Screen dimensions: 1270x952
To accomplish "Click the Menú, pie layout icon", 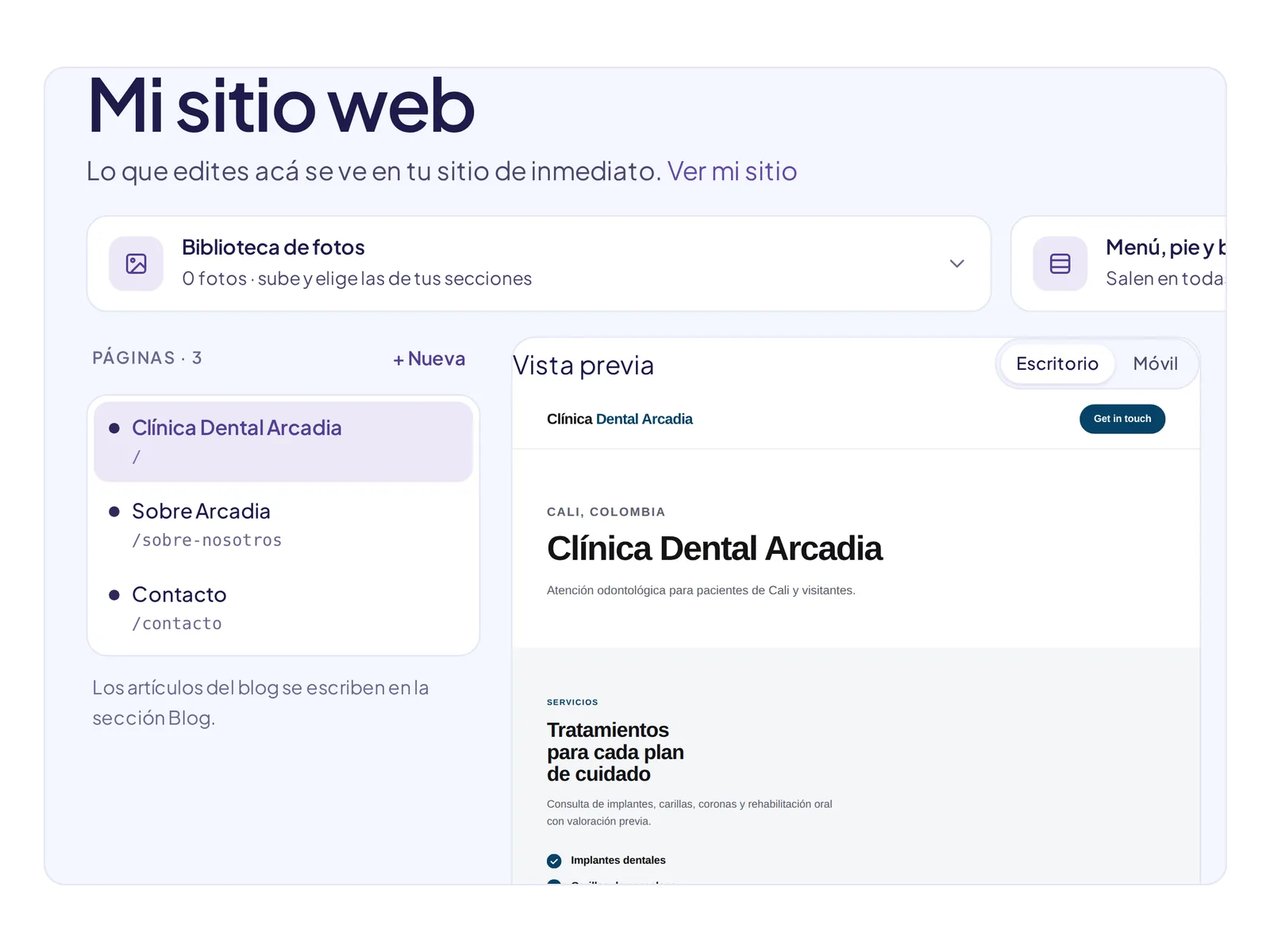I will tap(1060, 263).
